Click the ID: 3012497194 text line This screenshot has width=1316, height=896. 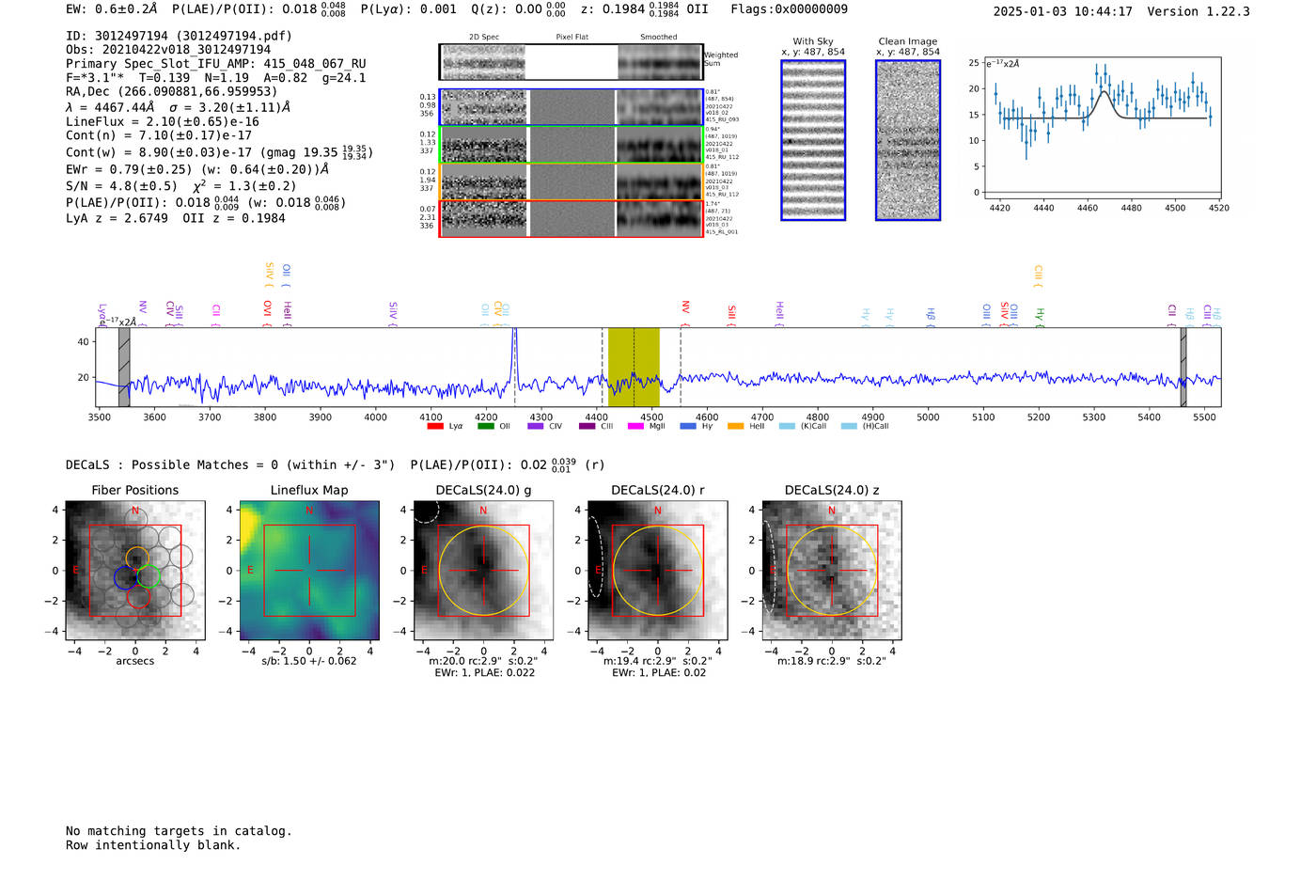coord(179,36)
